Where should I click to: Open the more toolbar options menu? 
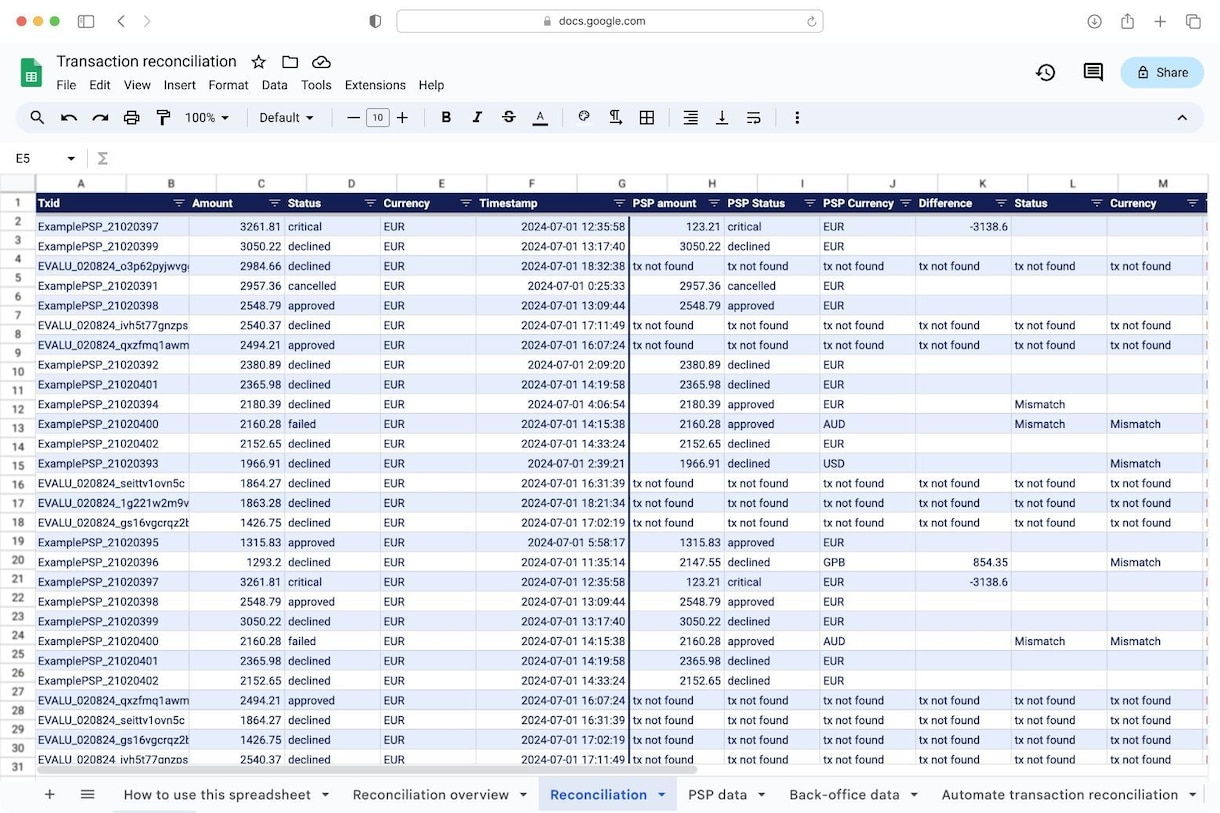point(797,118)
